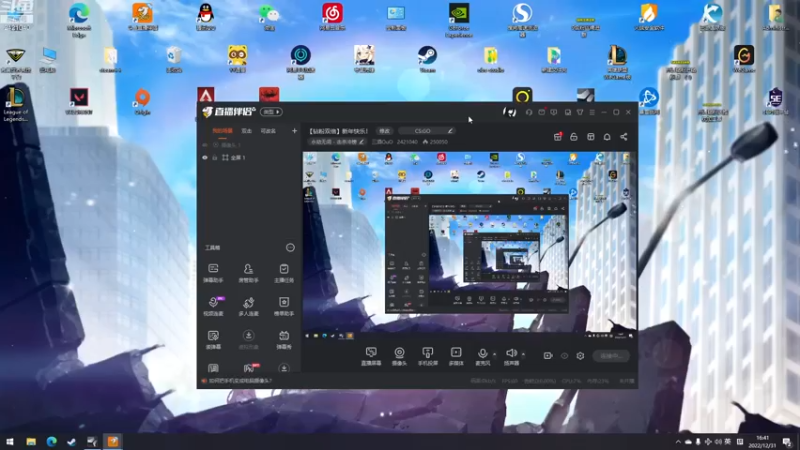Viewport: 800px width, 450px height.
Task: Add a multimedia source in bottom toolbar
Action: point(456,356)
